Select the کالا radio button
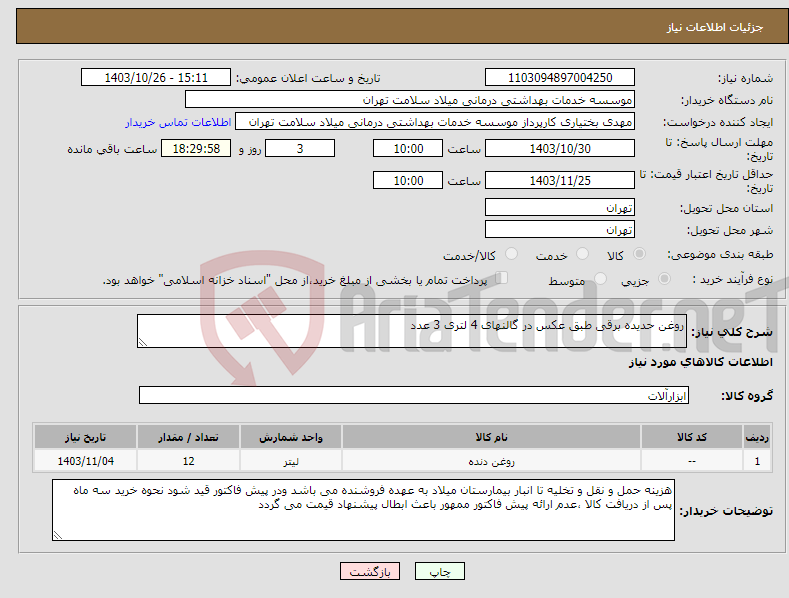The height and width of the screenshot is (598, 789). [639, 254]
